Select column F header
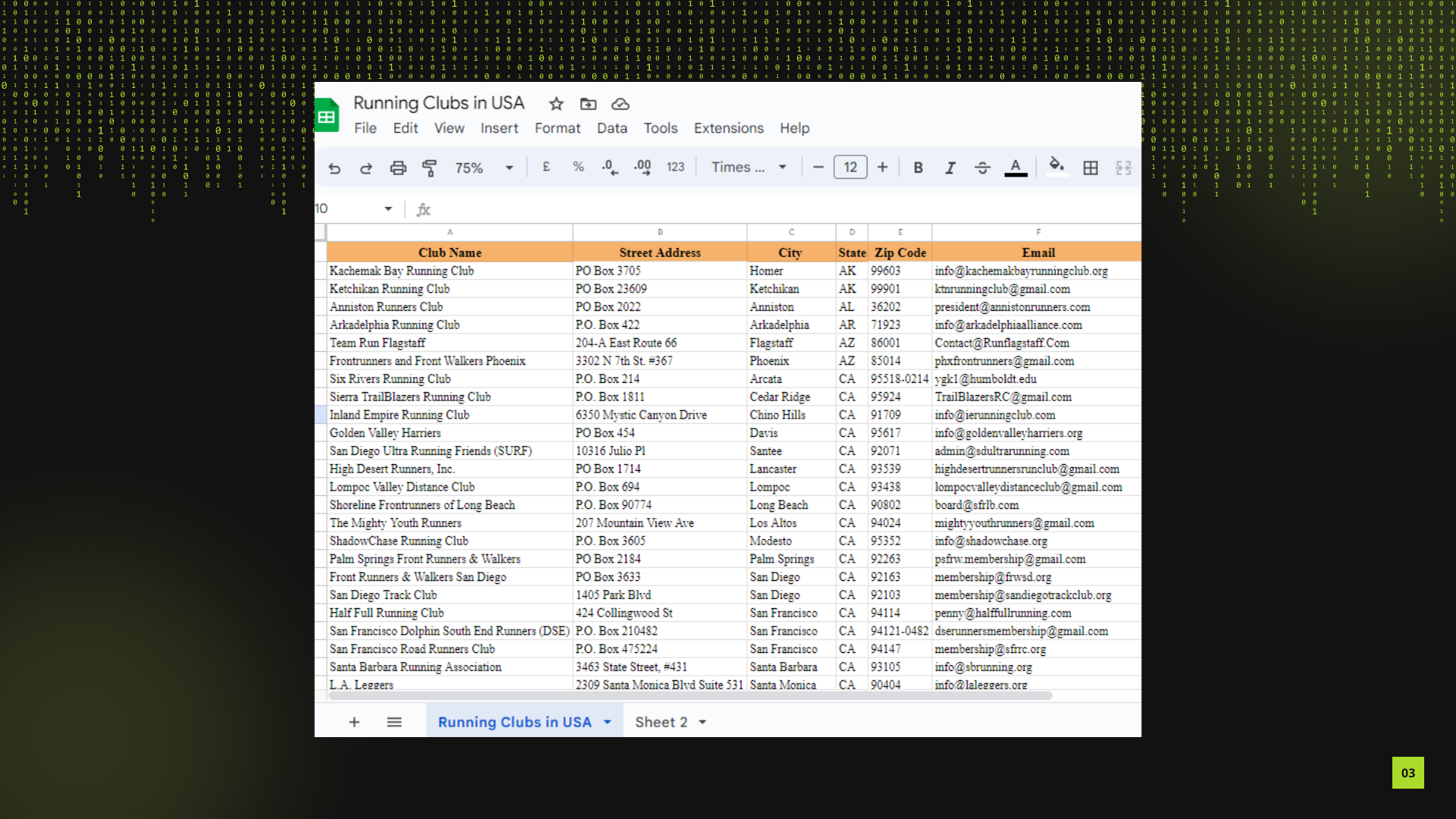 point(1037,232)
